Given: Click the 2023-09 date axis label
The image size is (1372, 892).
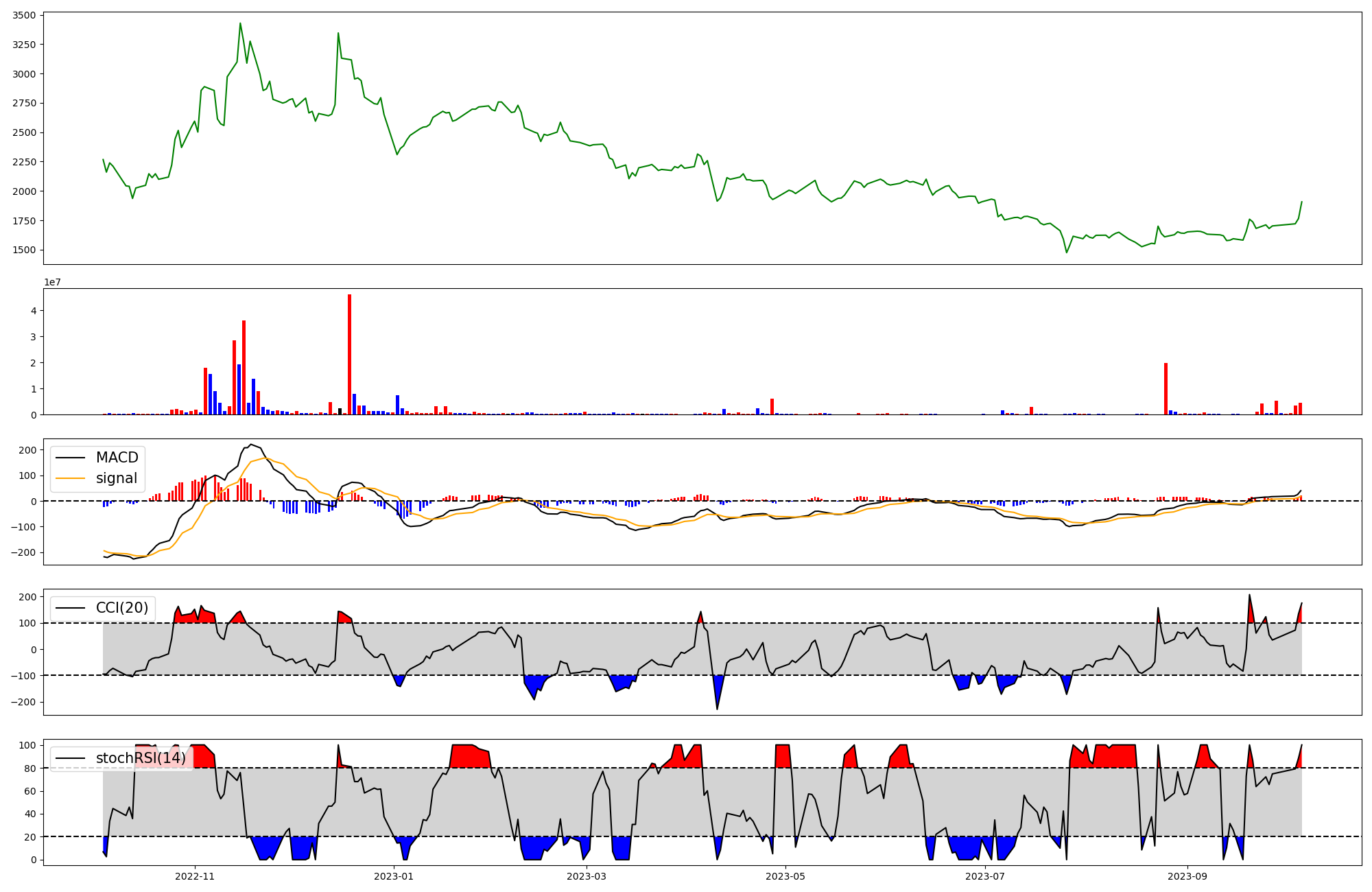Looking at the screenshot, I should point(1187,876).
